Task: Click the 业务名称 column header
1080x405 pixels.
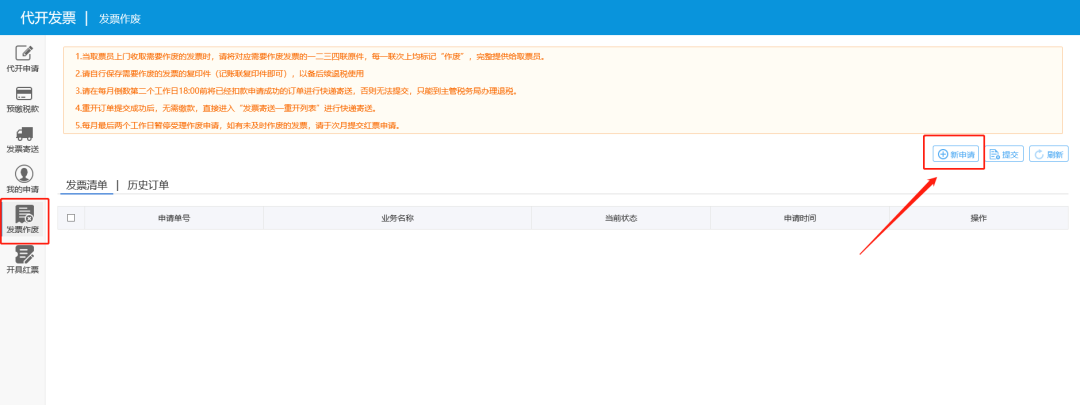Action: click(397, 218)
